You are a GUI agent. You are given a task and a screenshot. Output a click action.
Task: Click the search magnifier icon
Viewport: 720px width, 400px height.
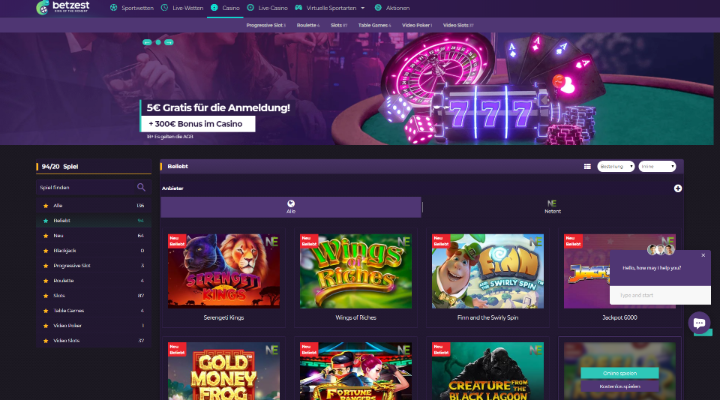141,187
